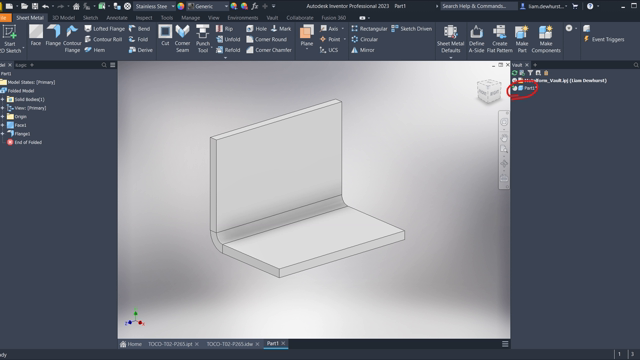Expand the Origin folder node
The width and height of the screenshot is (640, 360).
tap(3, 116)
